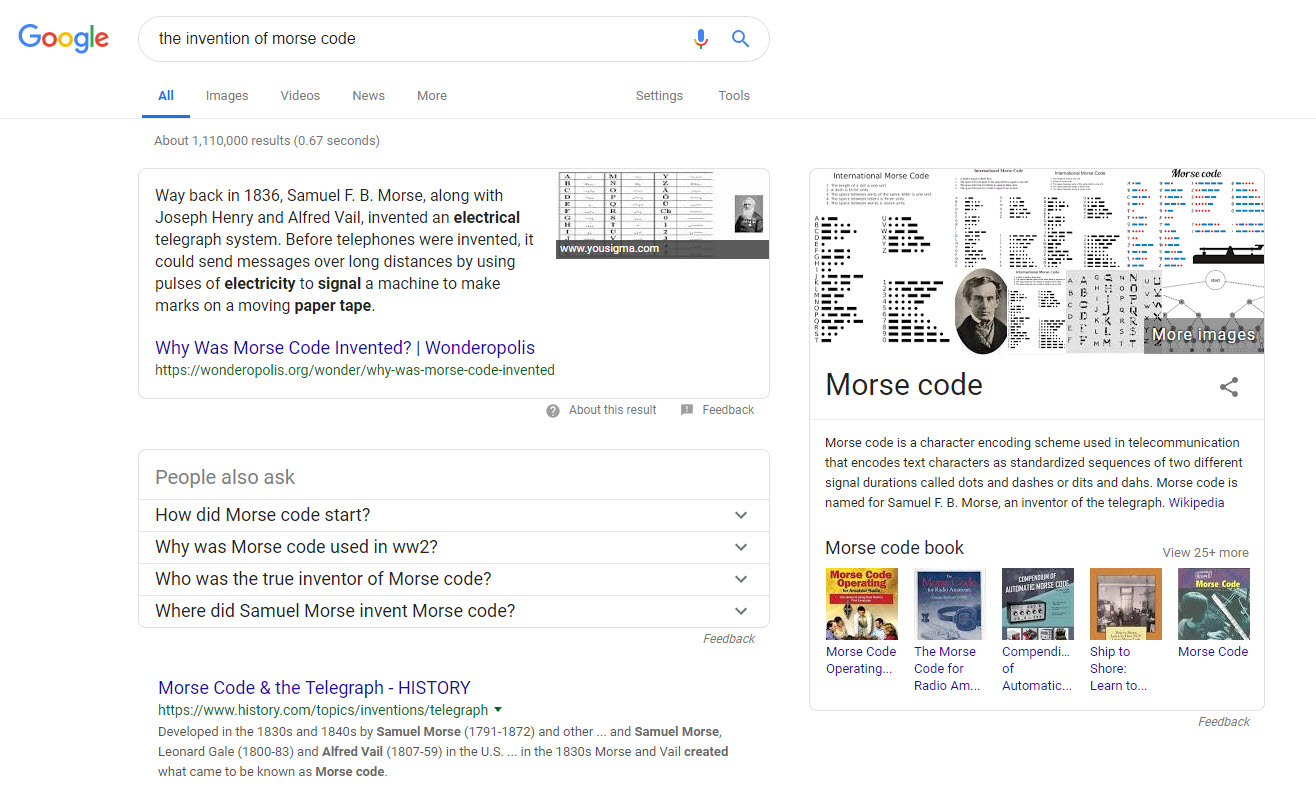1316x787 pixels.
Task: Click the blue search magnifier icon
Action: (740, 39)
